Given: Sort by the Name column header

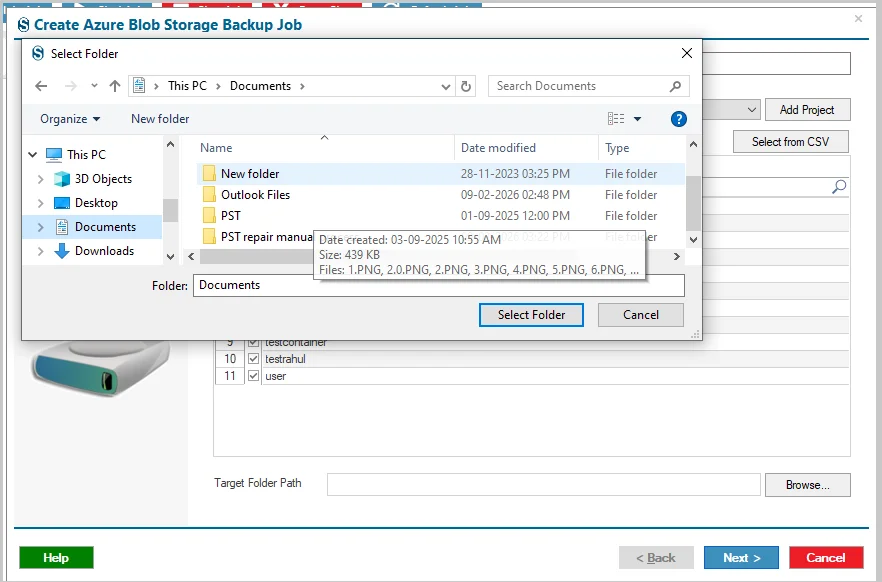Looking at the screenshot, I should point(216,148).
